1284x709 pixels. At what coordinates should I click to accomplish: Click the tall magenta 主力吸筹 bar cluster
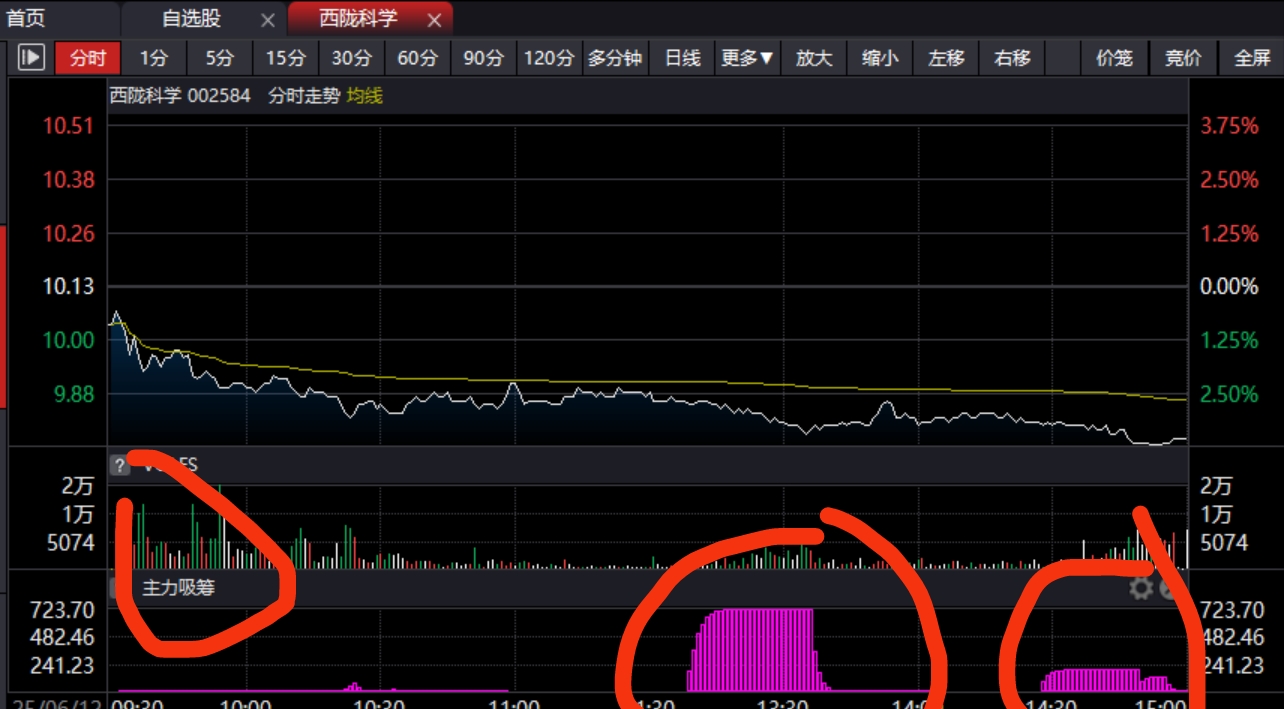(x=759, y=649)
